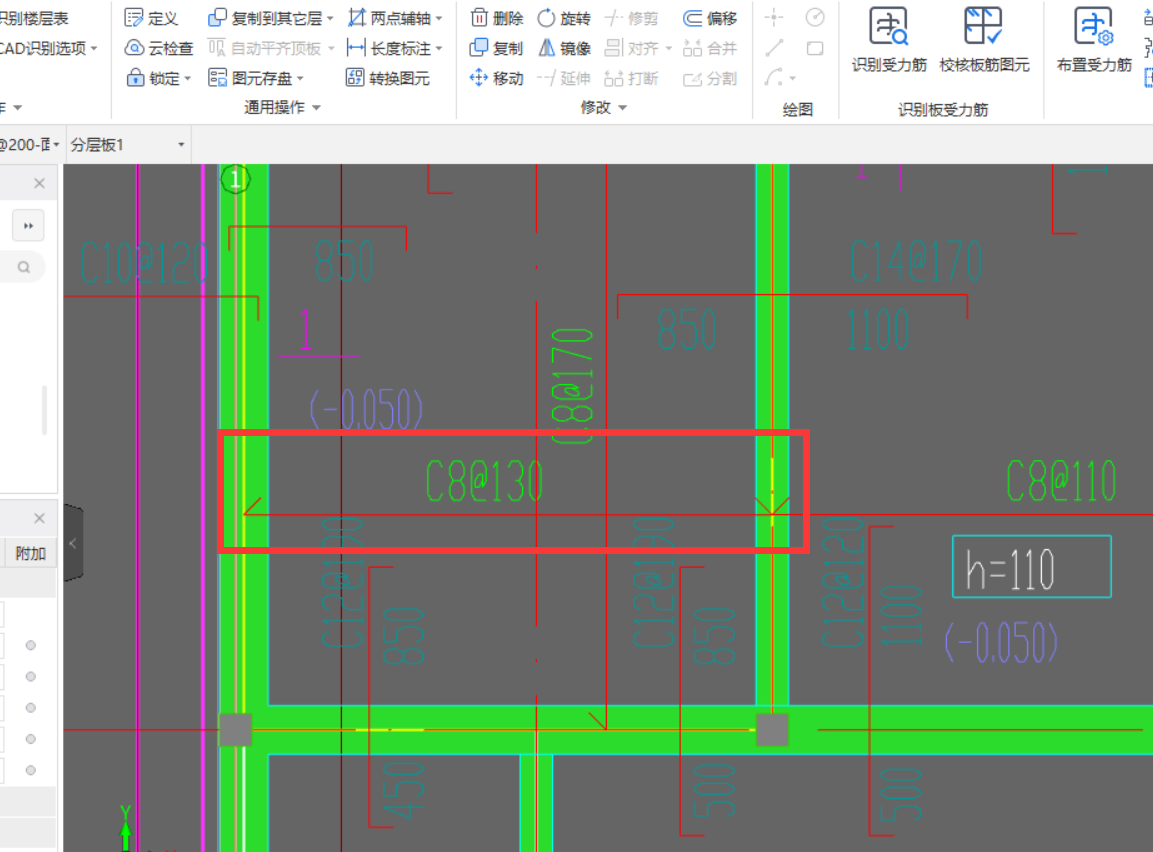Screen dimensions: 1153x852
Task: Click the h=110 slab thickness box
Action: coord(1032,567)
